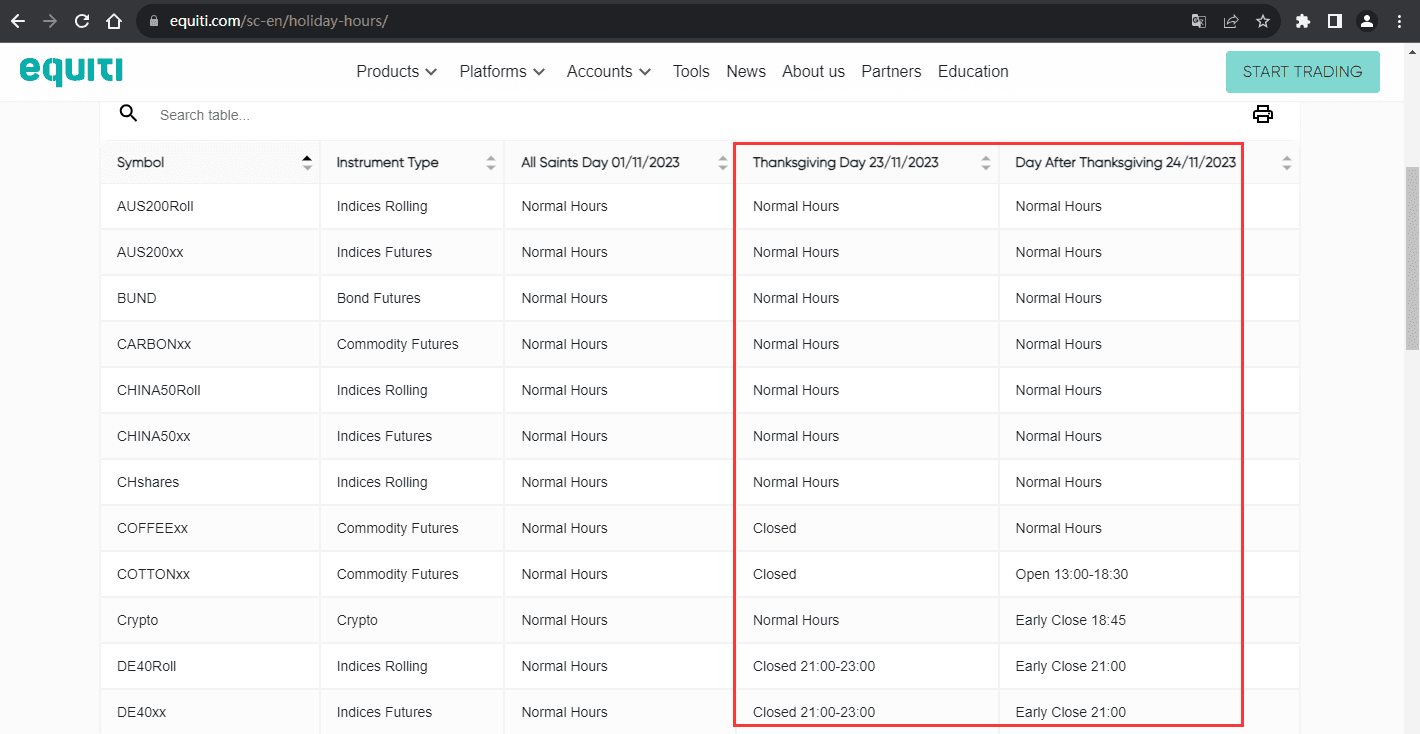Viewport: 1420px width, 734px height.
Task: Open the translate page icon
Action: [x=1198, y=21]
